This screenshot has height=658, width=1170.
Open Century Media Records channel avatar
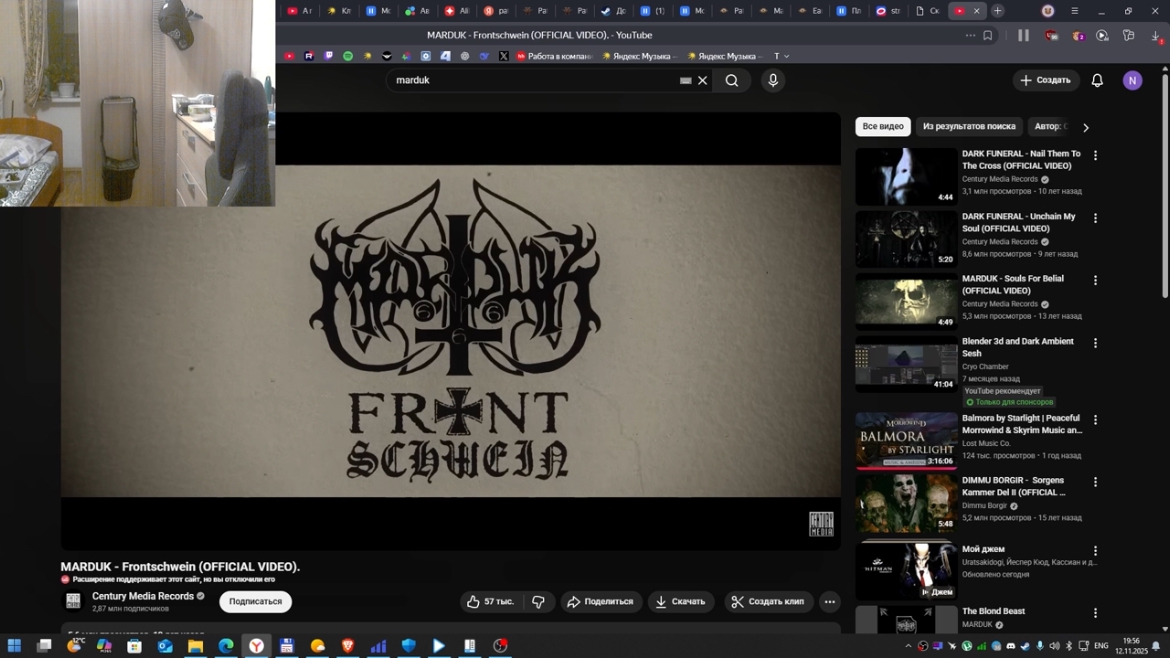coord(73,601)
